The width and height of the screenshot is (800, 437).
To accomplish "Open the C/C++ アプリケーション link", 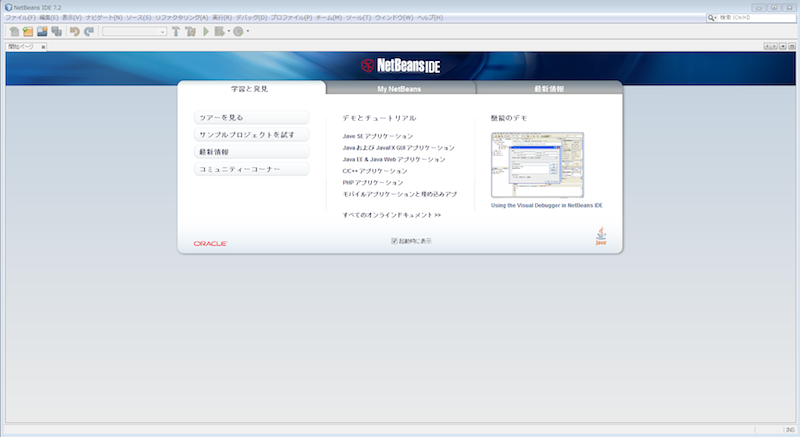I will click(375, 171).
